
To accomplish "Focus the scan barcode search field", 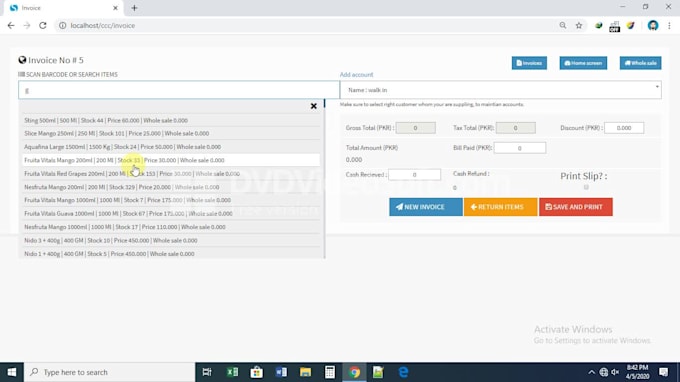I will (x=179, y=90).
